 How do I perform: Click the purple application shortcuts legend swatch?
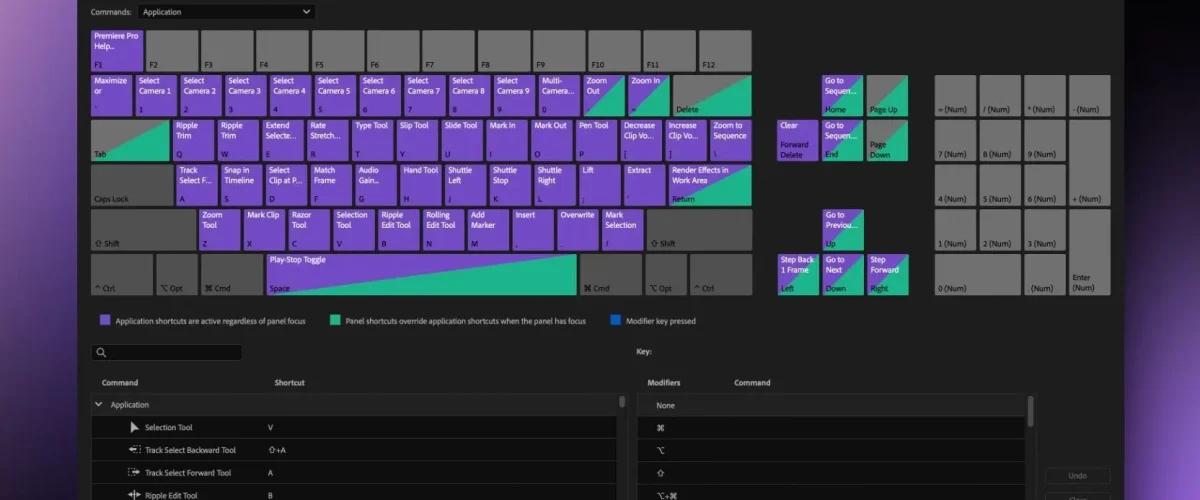point(105,321)
